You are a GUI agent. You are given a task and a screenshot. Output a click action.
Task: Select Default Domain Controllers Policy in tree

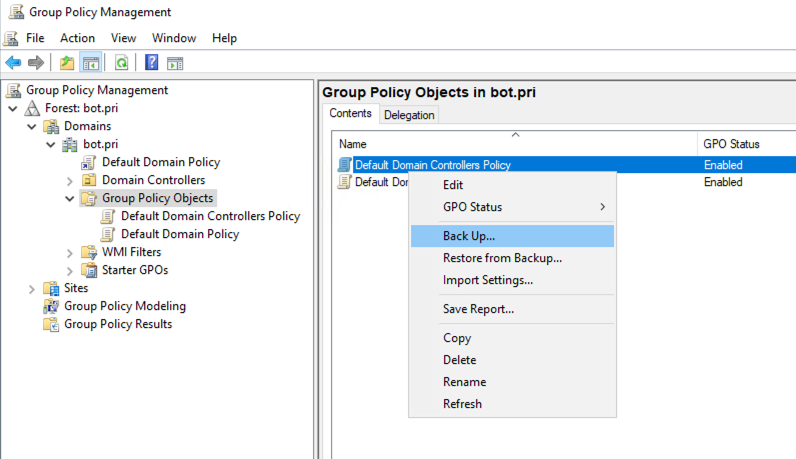coord(210,216)
